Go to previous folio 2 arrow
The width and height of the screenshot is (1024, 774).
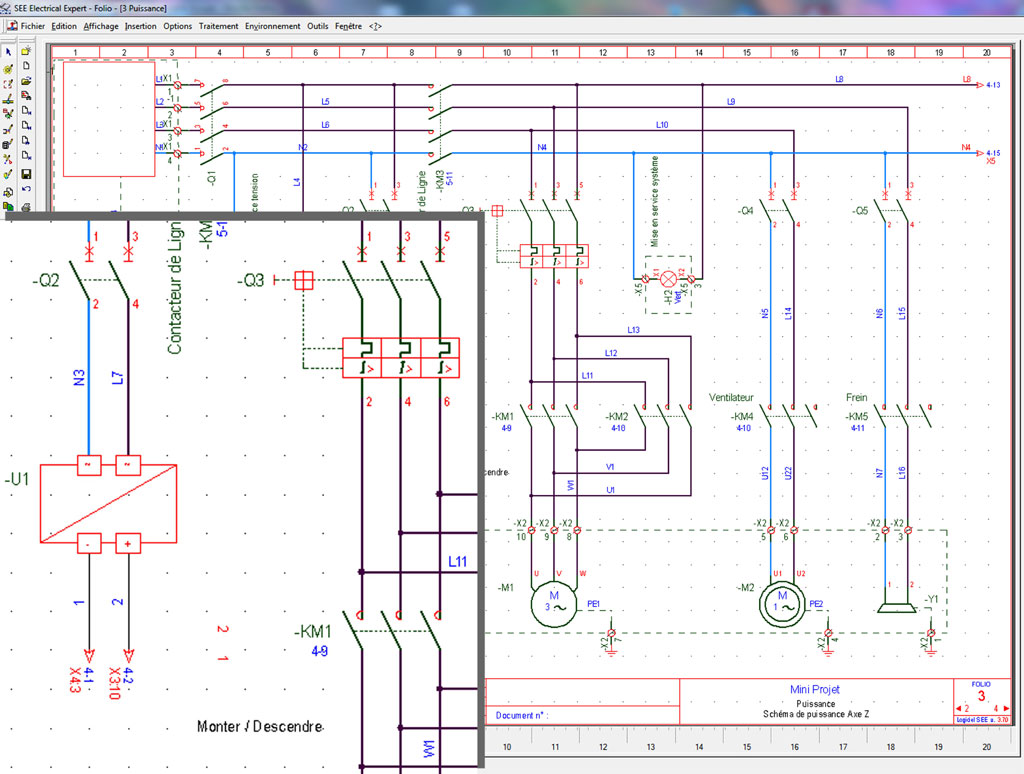[961, 708]
